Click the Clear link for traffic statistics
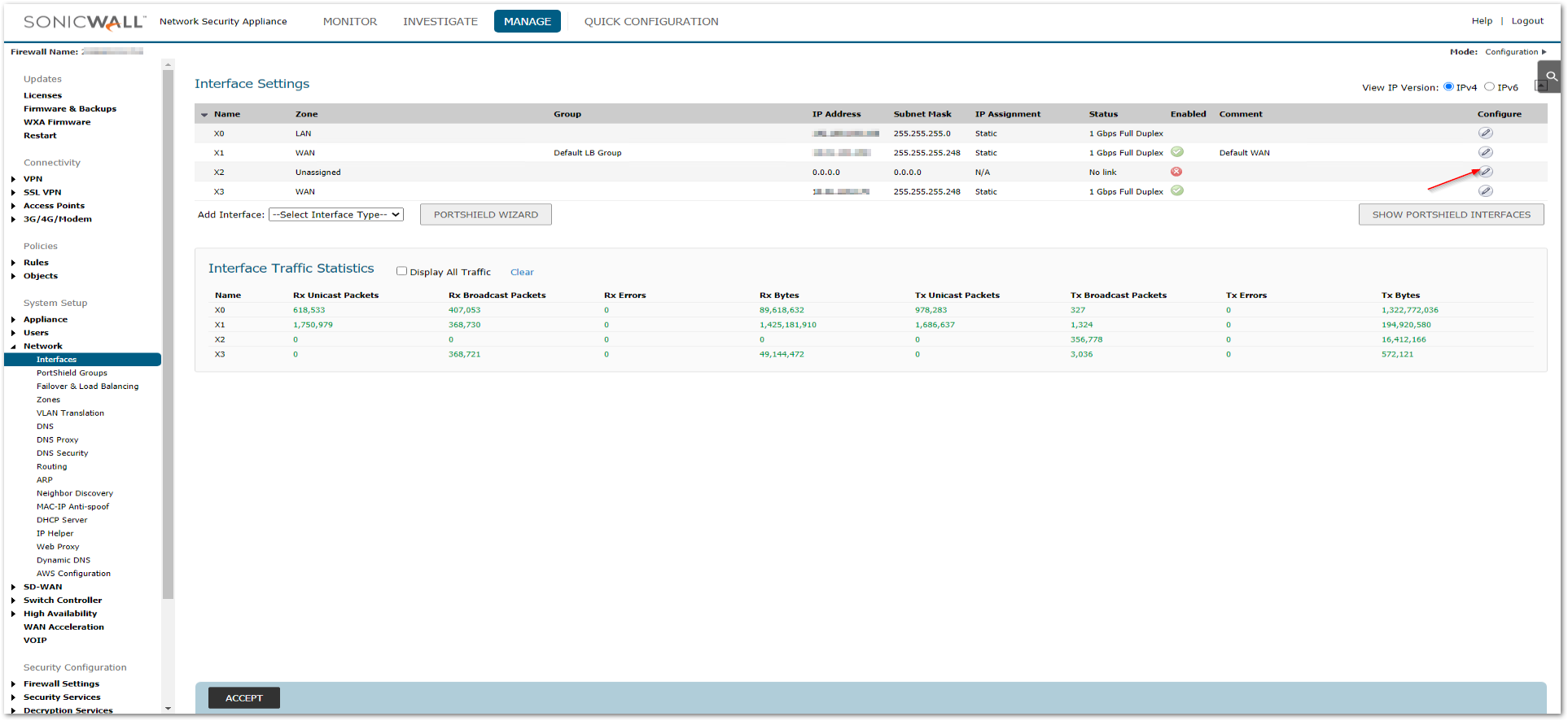The height and width of the screenshot is (721, 1568). [x=522, y=273]
